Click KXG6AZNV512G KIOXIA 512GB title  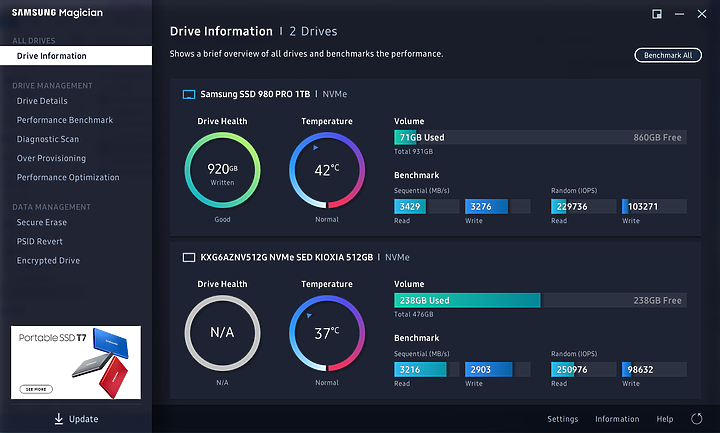coord(287,258)
